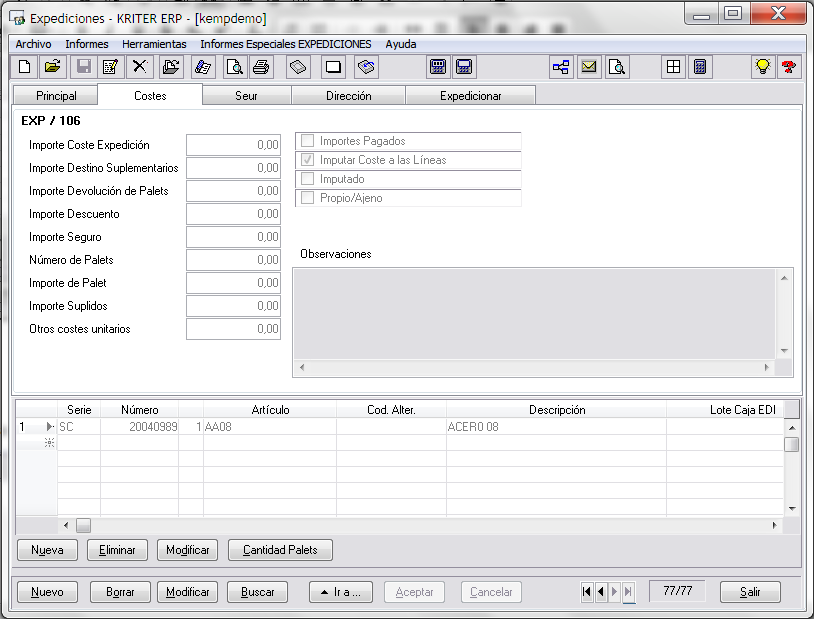Open the Ayuda menu
Image resolution: width=814 pixels, height=619 pixels.
pyautogui.click(x=401, y=44)
